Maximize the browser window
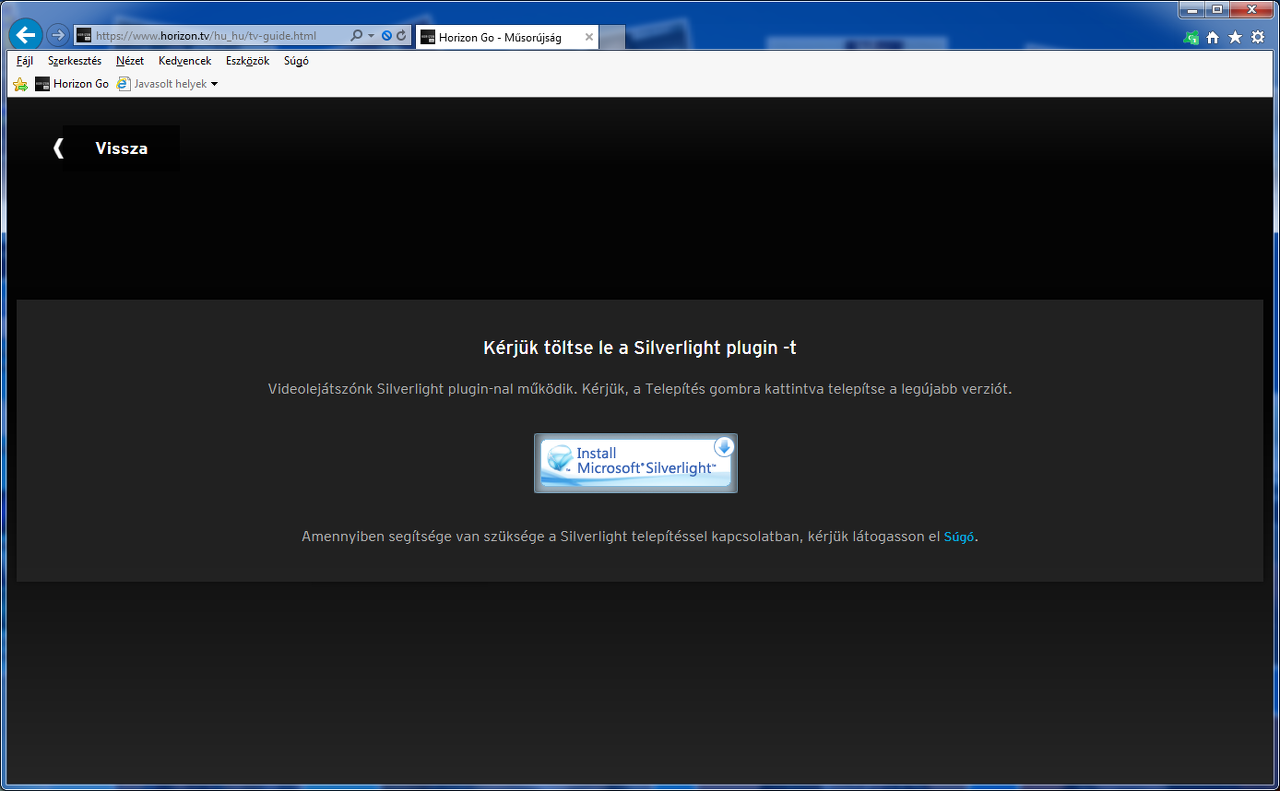This screenshot has height=791, width=1280. (1217, 9)
